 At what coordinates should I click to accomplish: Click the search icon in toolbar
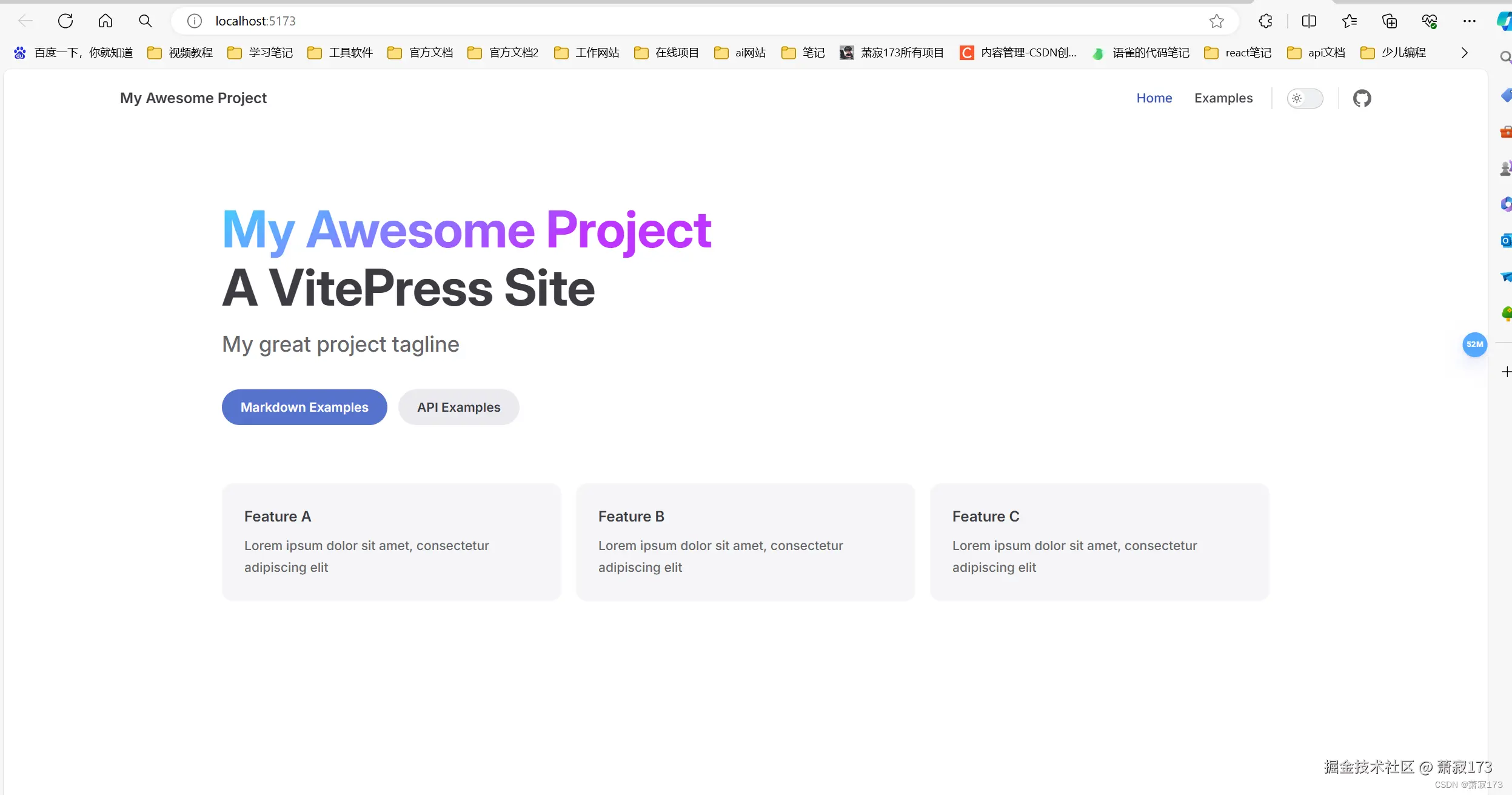pyautogui.click(x=145, y=21)
